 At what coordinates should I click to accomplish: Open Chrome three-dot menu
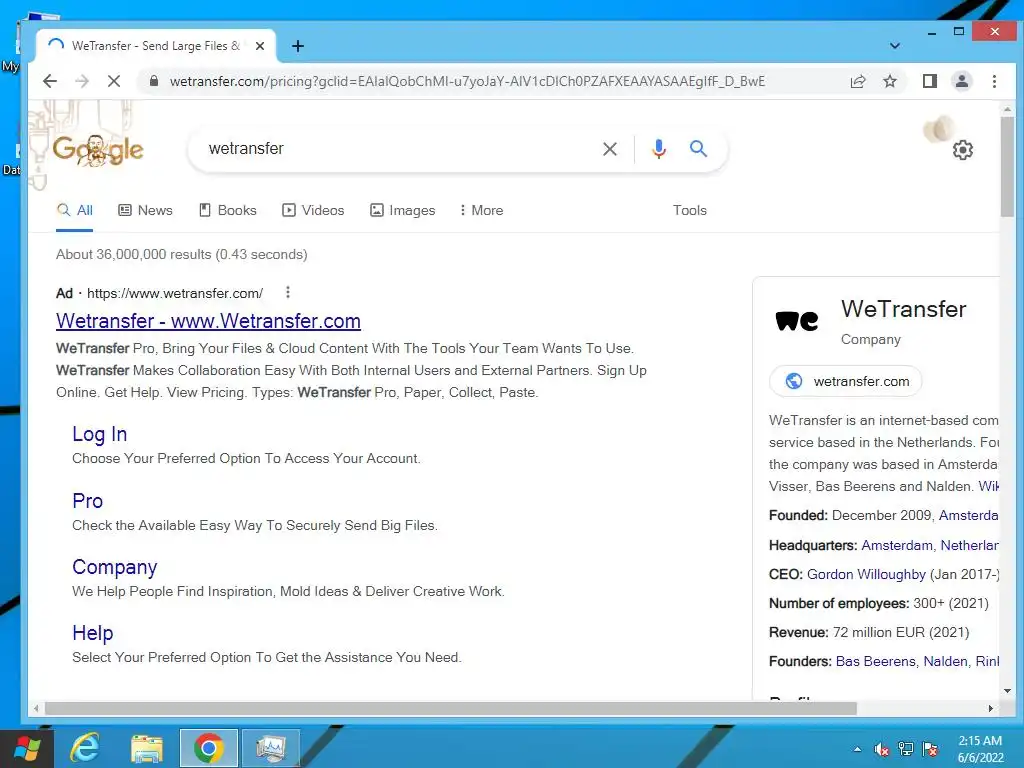pos(994,81)
